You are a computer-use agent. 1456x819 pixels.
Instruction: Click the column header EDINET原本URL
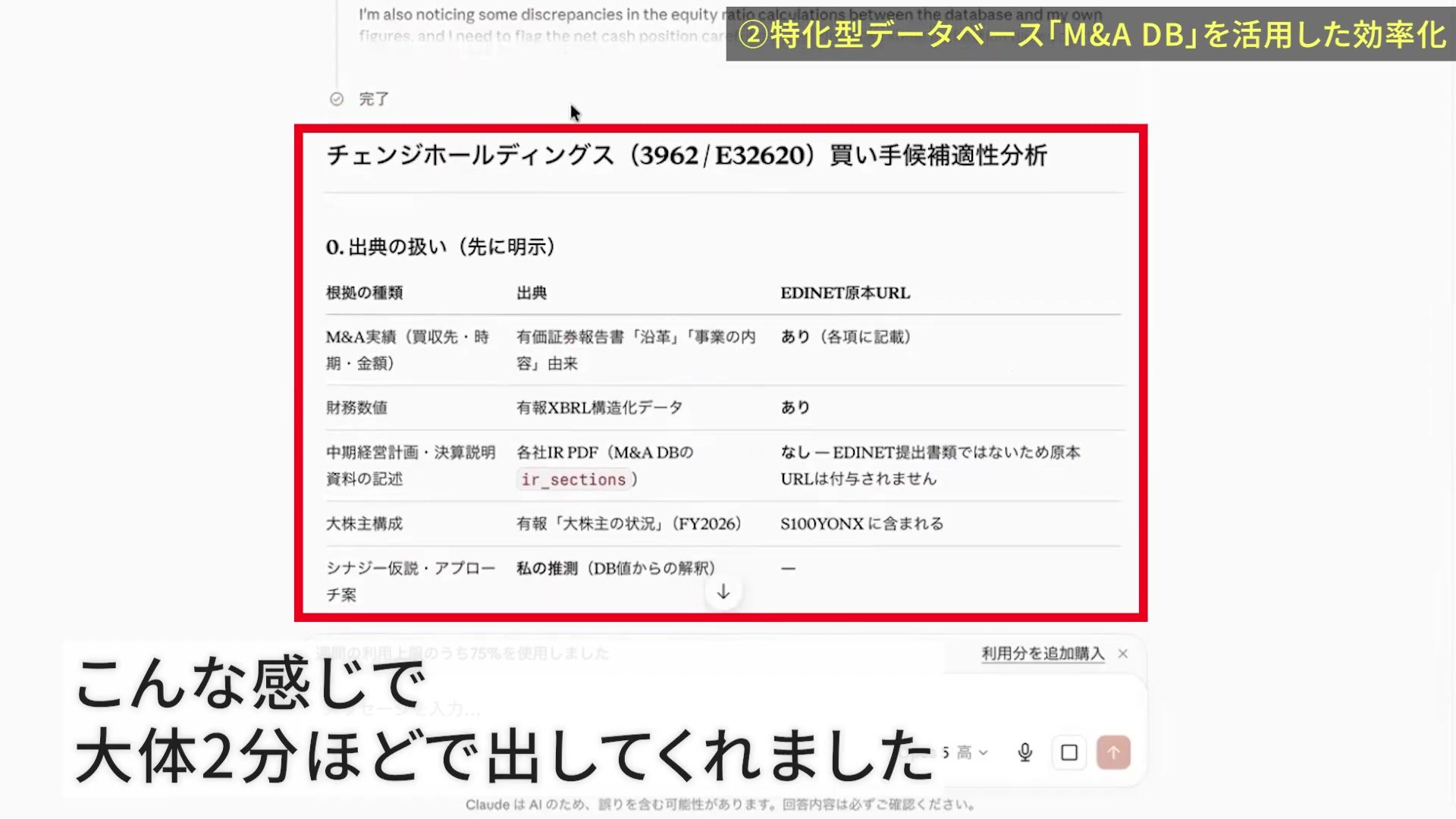(x=846, y=293)
